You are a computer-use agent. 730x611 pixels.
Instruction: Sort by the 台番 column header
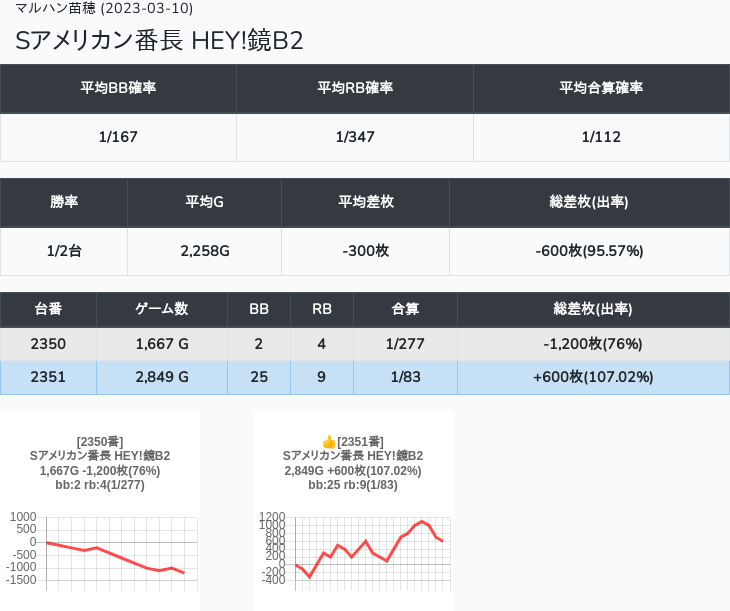(48, 309)
